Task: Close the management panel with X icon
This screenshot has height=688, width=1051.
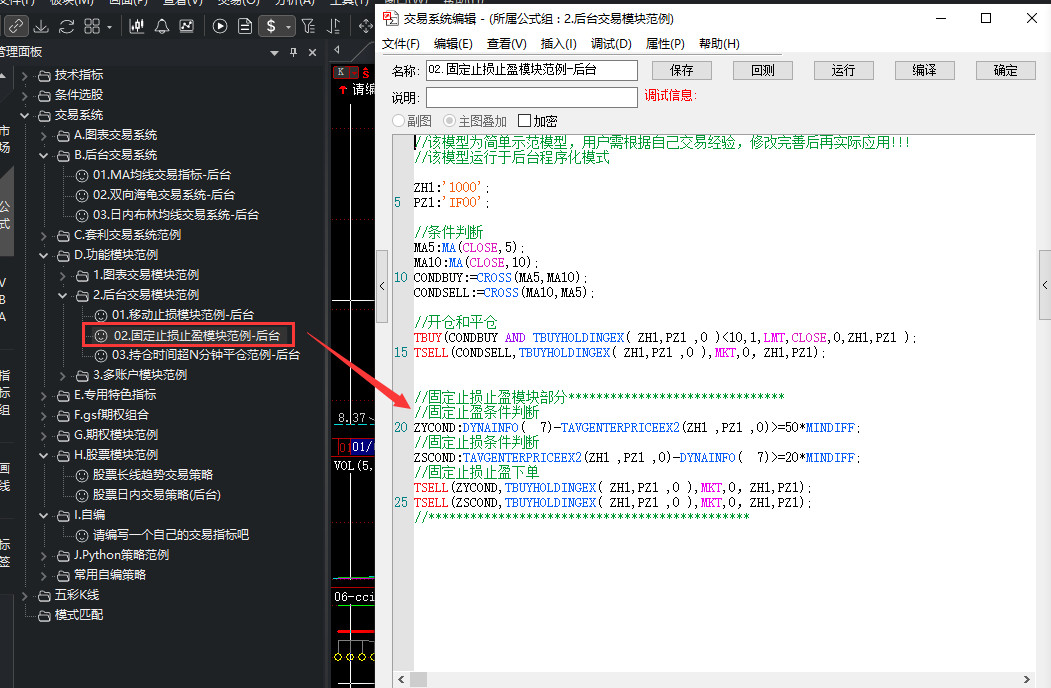Action: point(312,52)
